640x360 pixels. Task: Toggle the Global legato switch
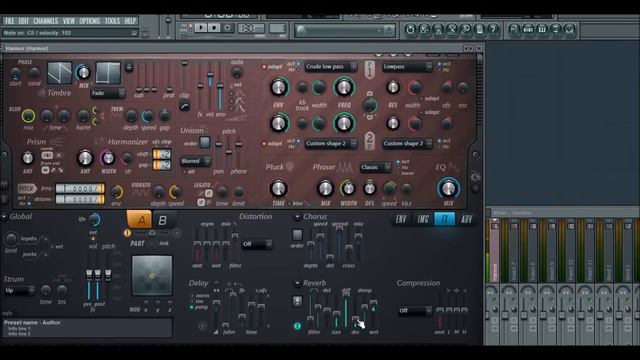click(28, 239)
